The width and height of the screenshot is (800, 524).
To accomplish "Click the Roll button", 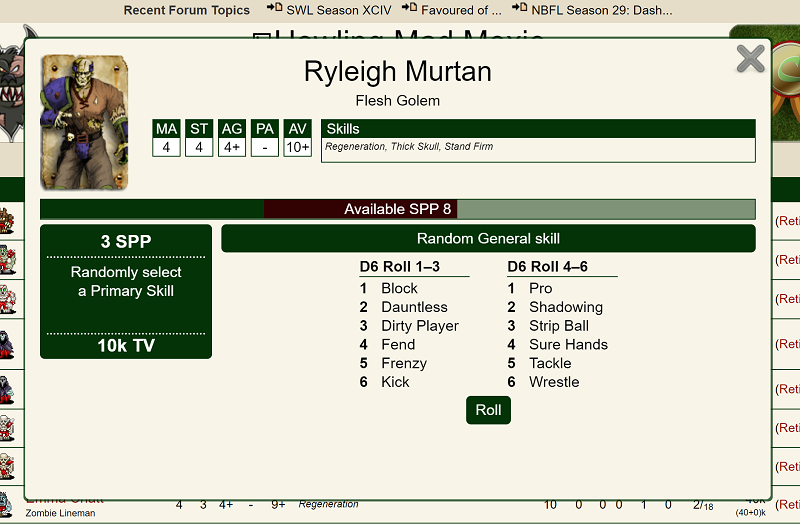I will tap(488, 410).
